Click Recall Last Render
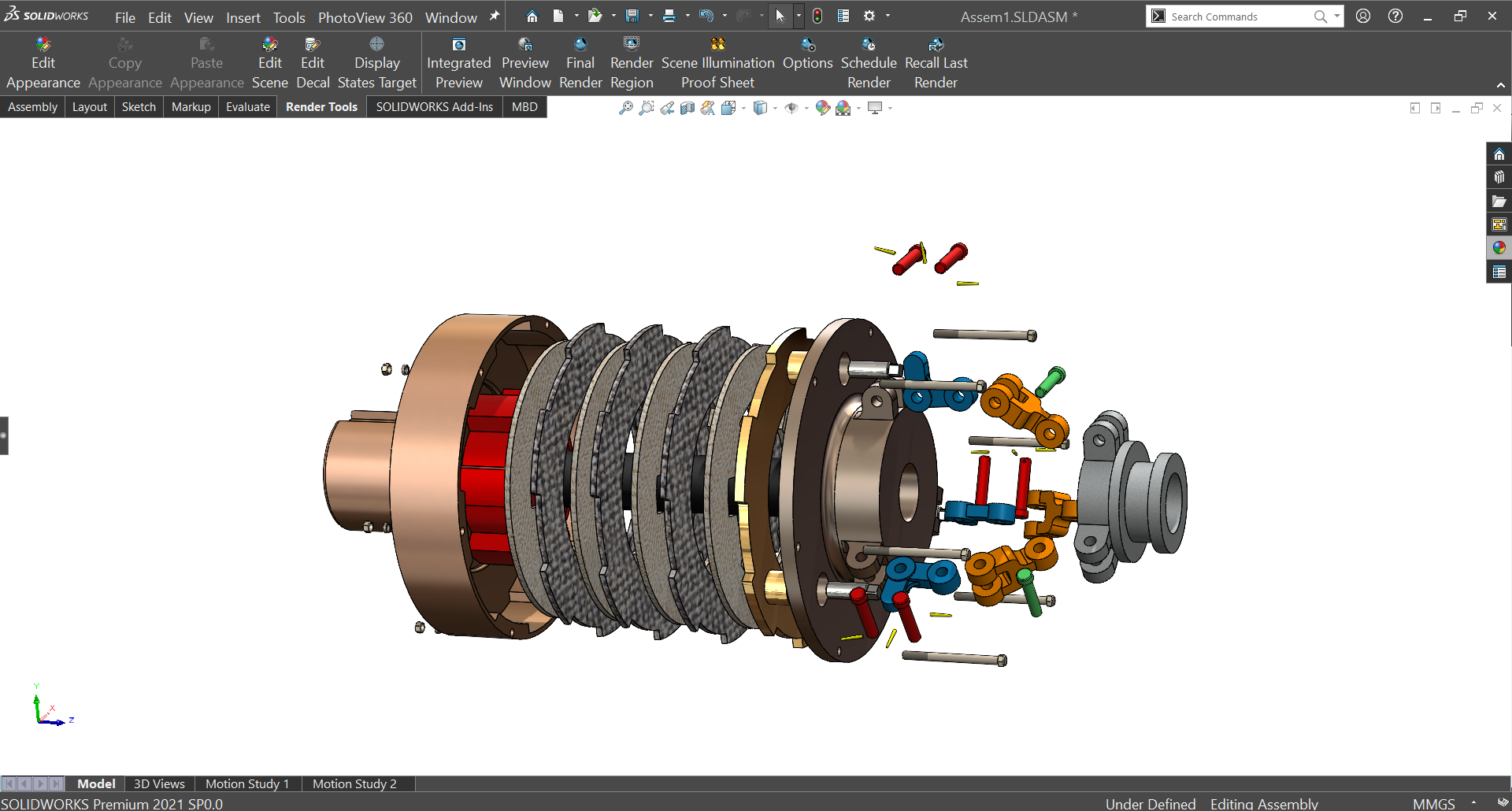Viewport: 1512px width, 811px height. coord(936,61)
